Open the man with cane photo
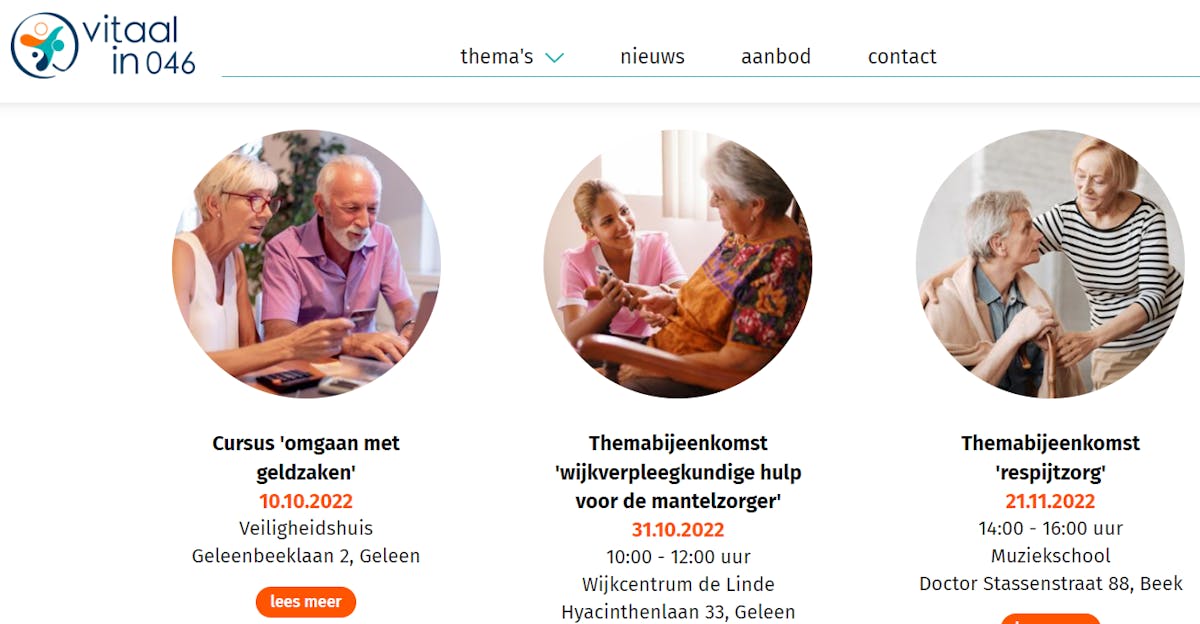This screenshot has height=624, width=1200. coord(1050,264)
